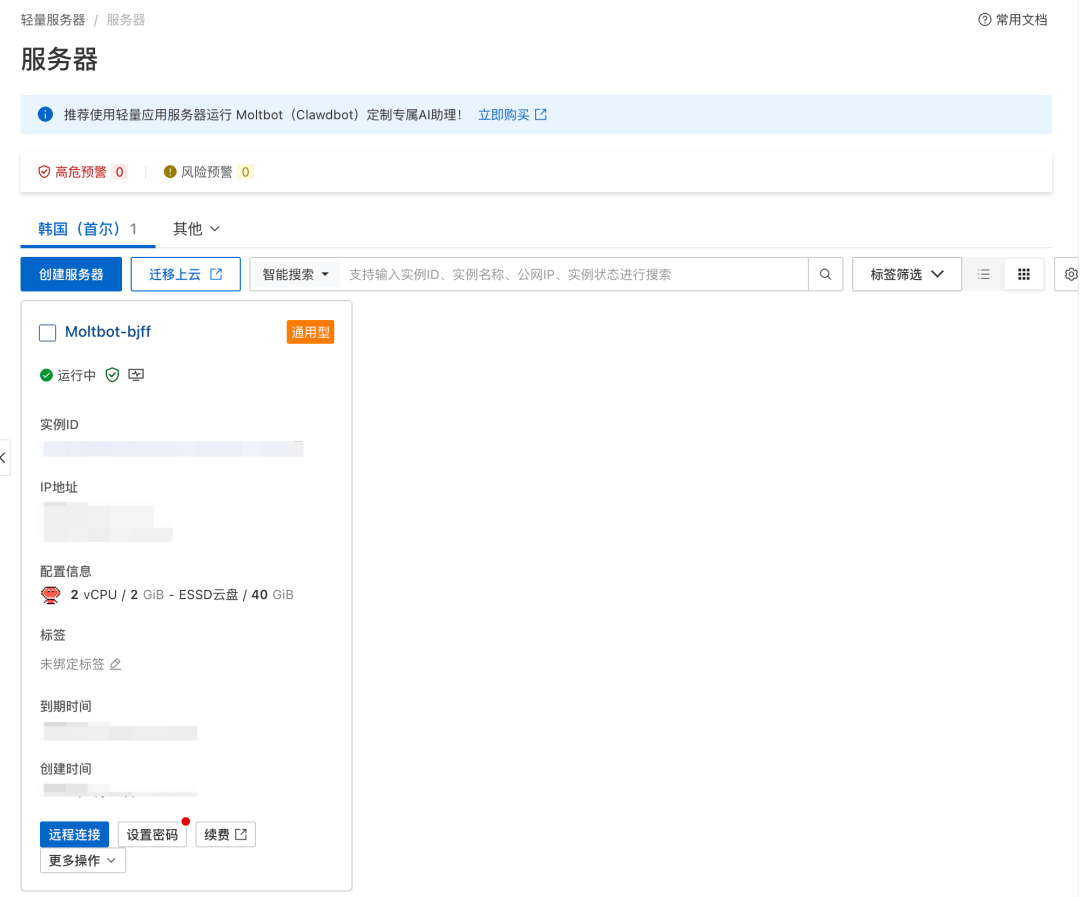Expand the 更多操作 actions dropdown
The height and width of the screenshot is (897, 1080).
click(x=82, y=860)
